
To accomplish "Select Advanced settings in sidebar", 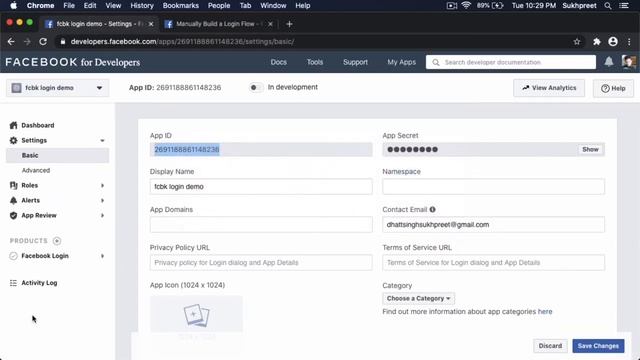I will pyautogui.click(x=36, y=170).
